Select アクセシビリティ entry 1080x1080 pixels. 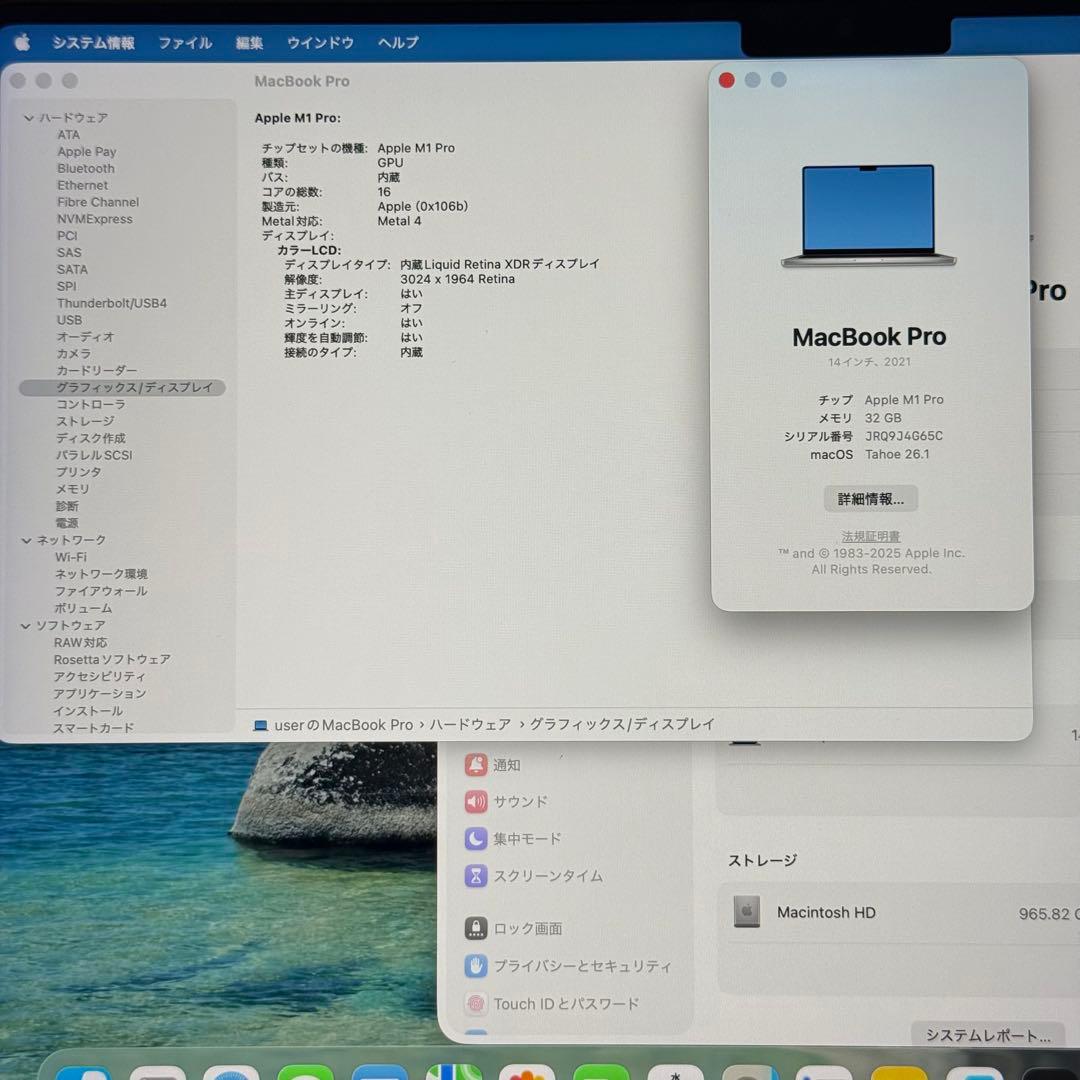[100, 677]
